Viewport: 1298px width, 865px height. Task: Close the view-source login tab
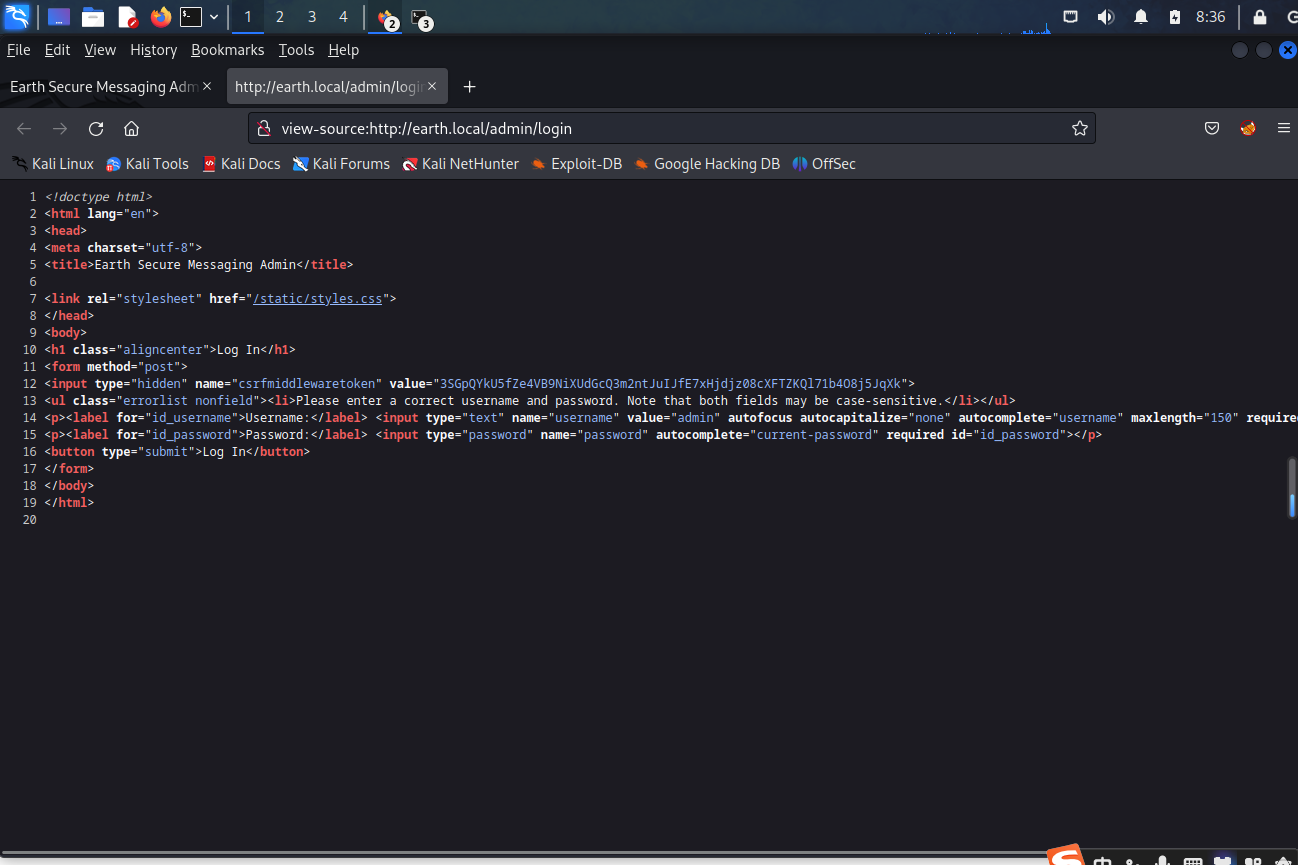tap(433, 87)
